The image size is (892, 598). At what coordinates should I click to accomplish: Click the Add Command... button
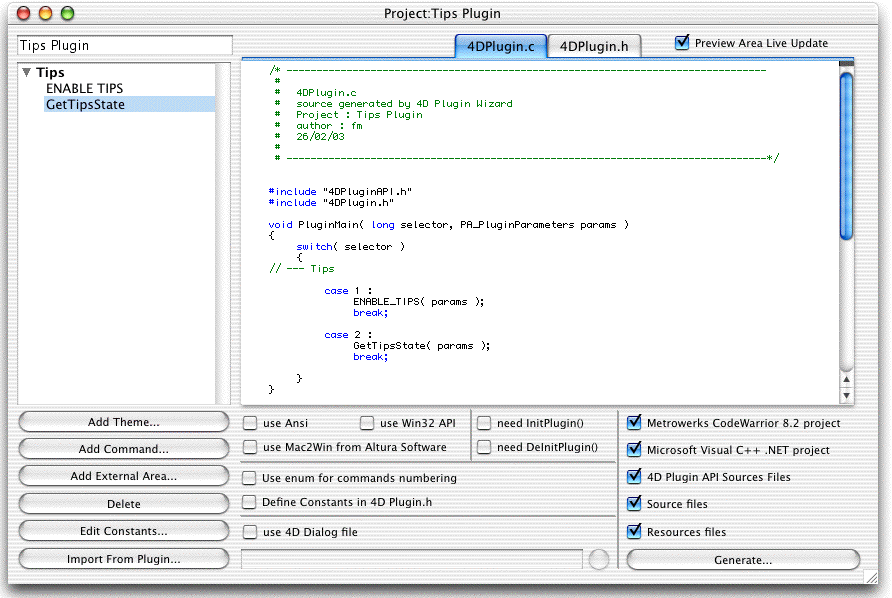coord(124,449)
